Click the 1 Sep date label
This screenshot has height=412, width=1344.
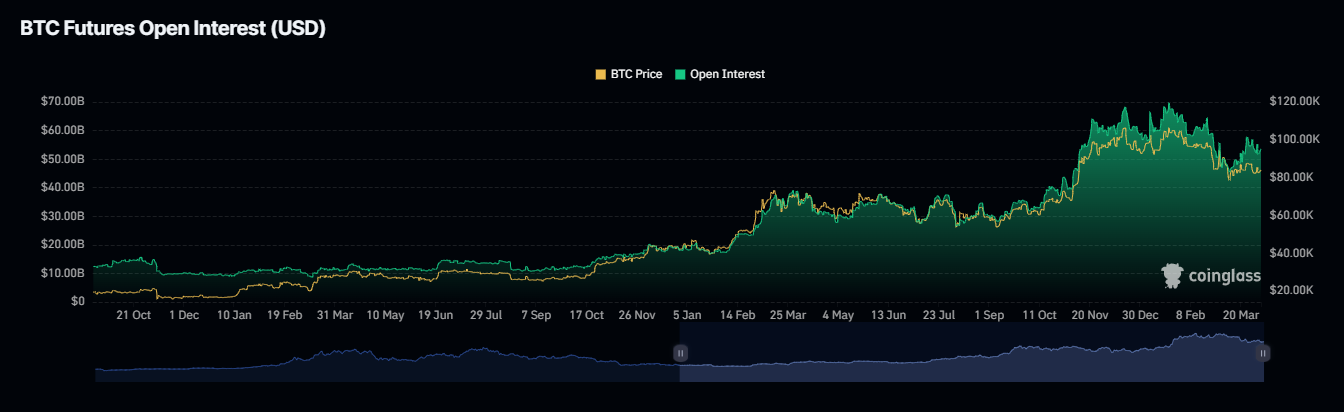point(989,315)
